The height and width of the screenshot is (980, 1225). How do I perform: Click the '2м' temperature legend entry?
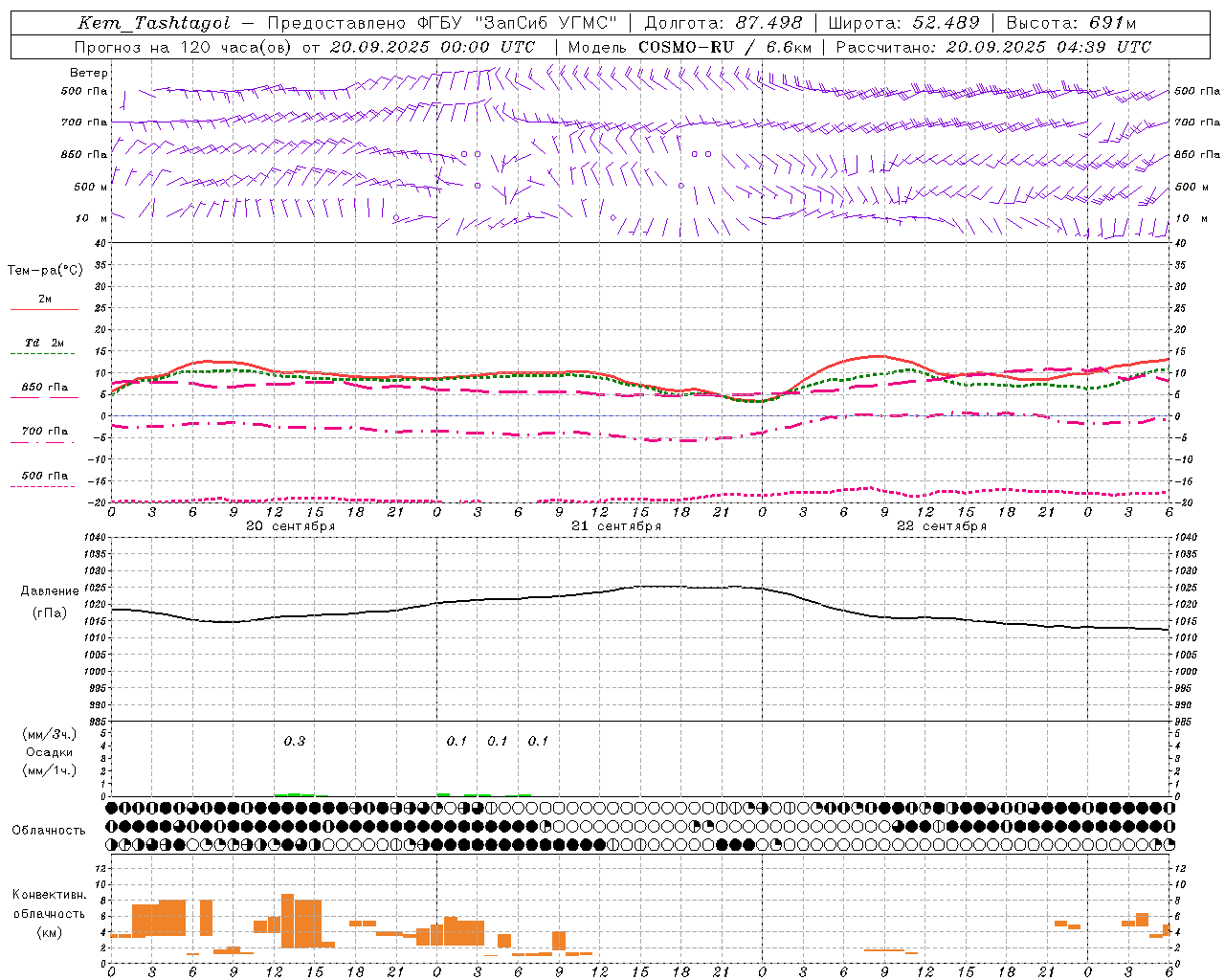(45, 300)
